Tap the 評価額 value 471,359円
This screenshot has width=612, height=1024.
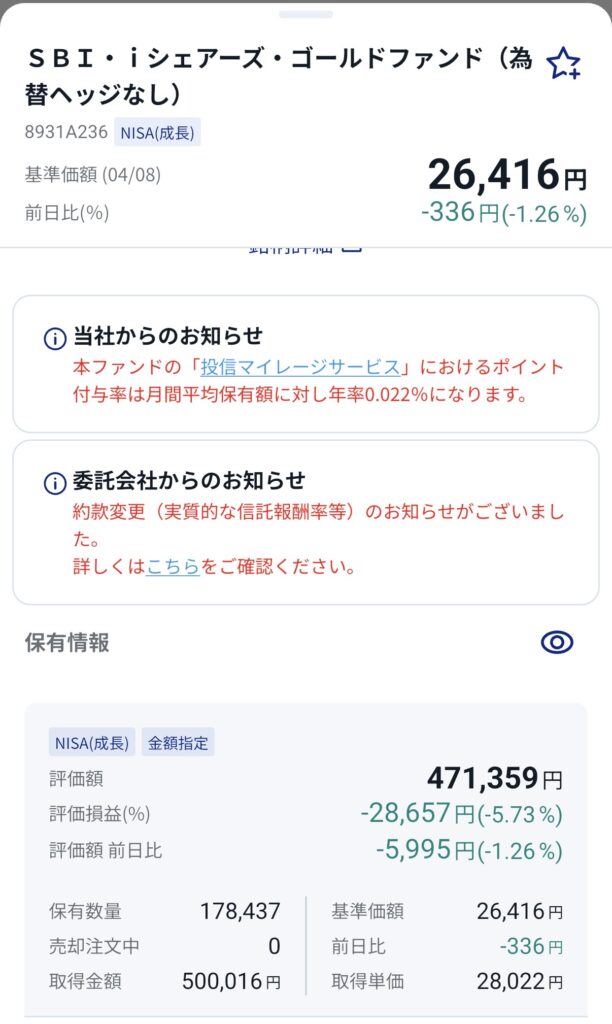coord(494,778)
